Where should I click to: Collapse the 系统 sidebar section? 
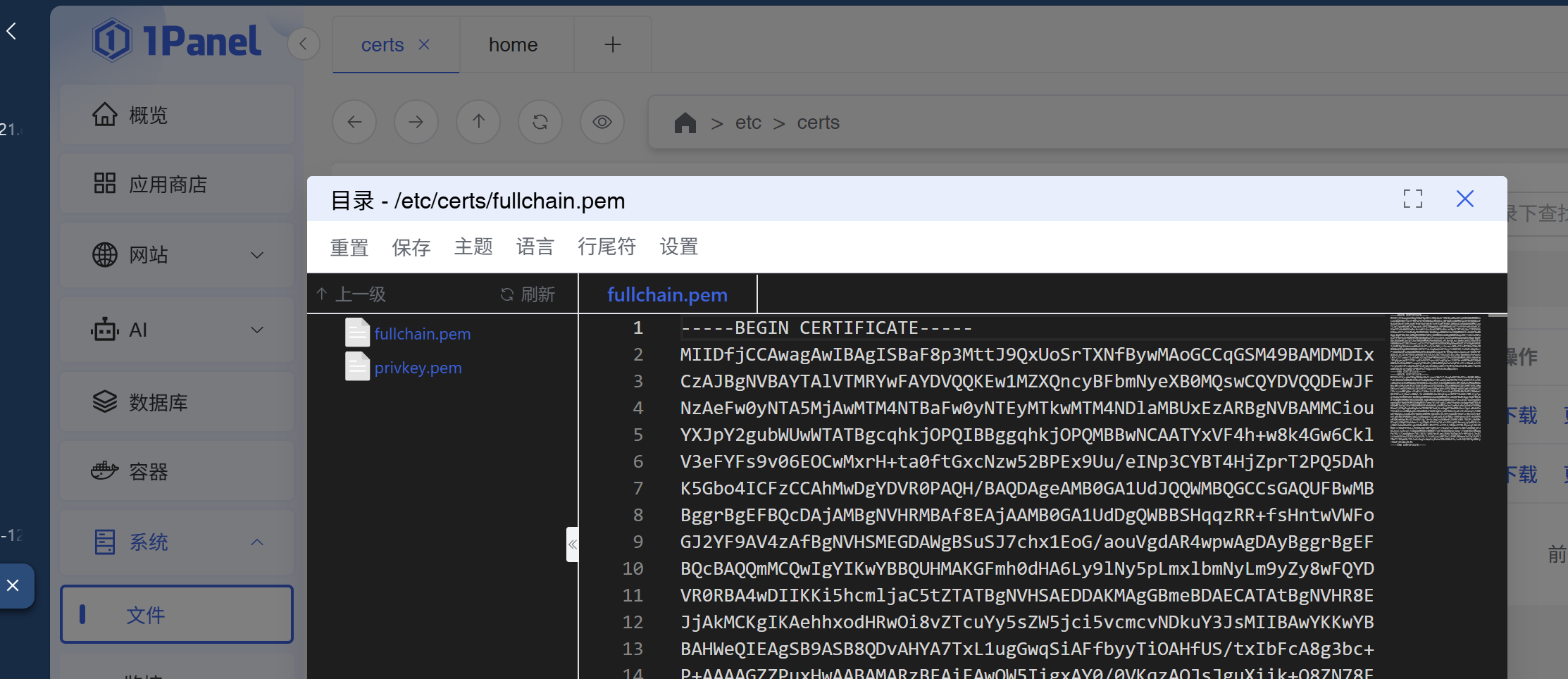[257, 542]
